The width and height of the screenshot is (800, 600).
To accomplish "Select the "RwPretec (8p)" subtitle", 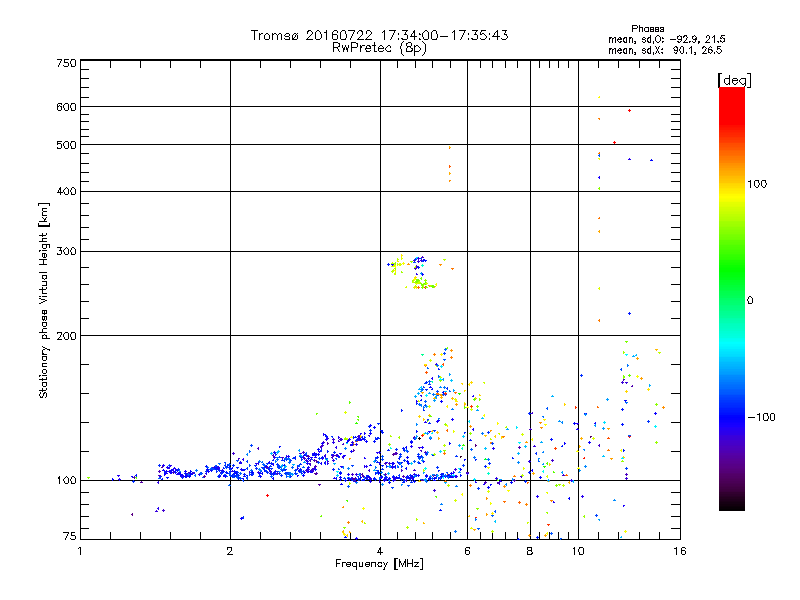I will pos(379,48).
